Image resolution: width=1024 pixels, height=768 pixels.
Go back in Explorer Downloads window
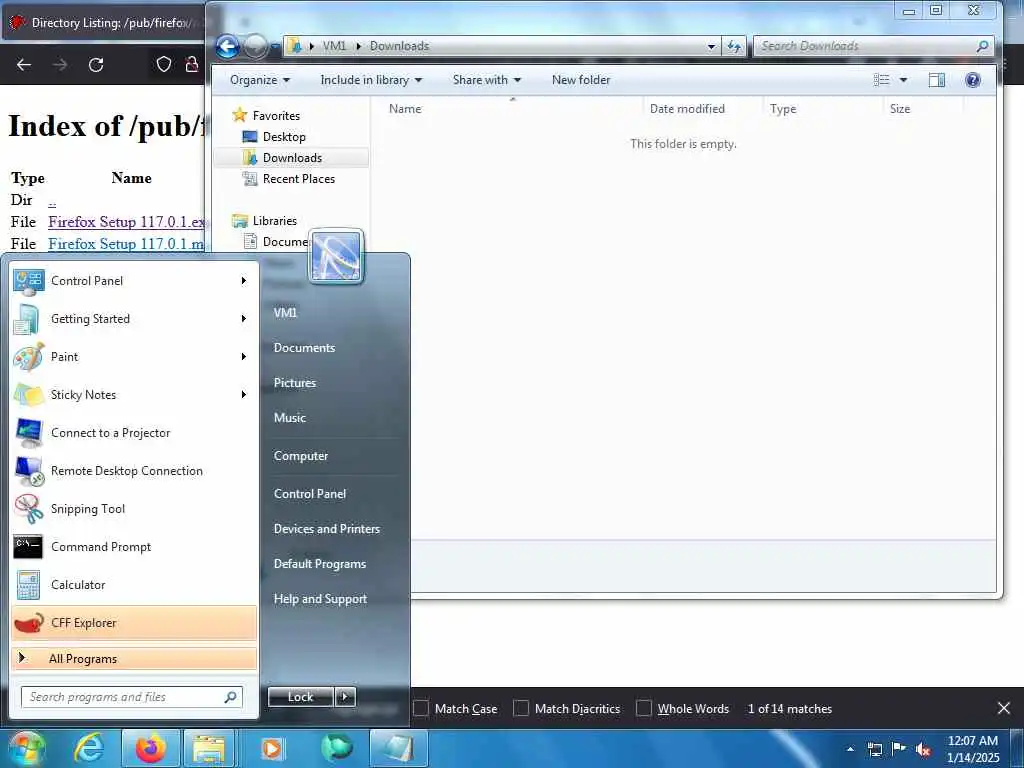(x=227, y=46)
